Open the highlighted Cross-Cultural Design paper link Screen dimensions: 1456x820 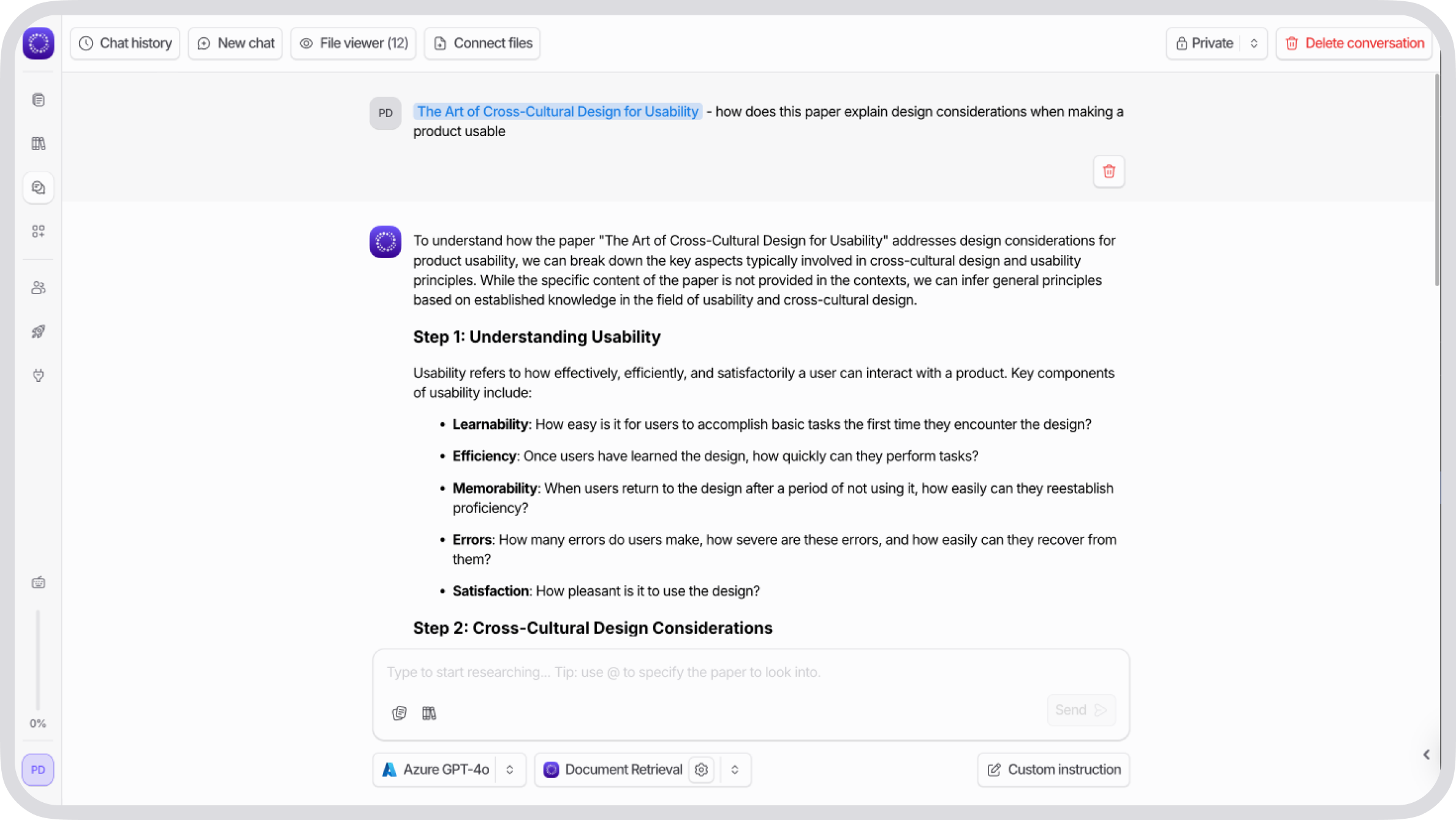pyautogui.click(x=556, y=111)
